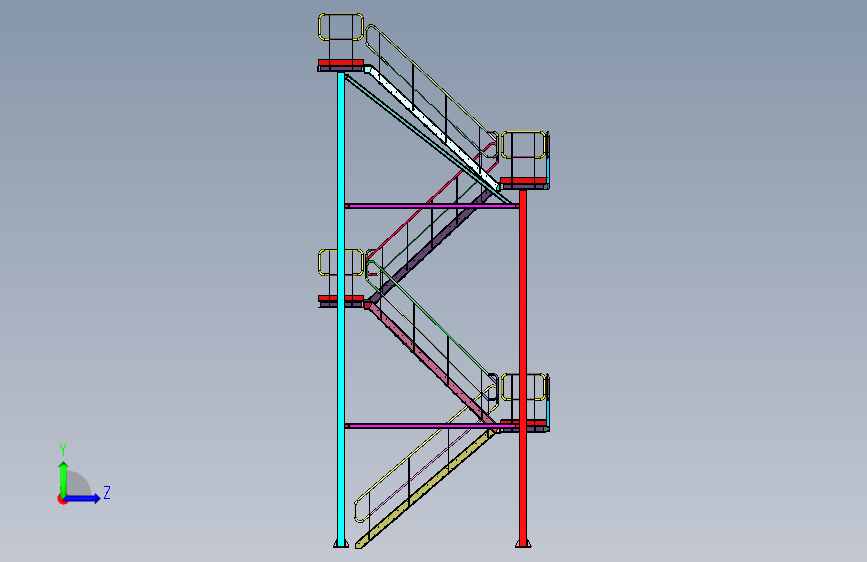Pick the white stringer of the top stair flight

coord(432,127)
